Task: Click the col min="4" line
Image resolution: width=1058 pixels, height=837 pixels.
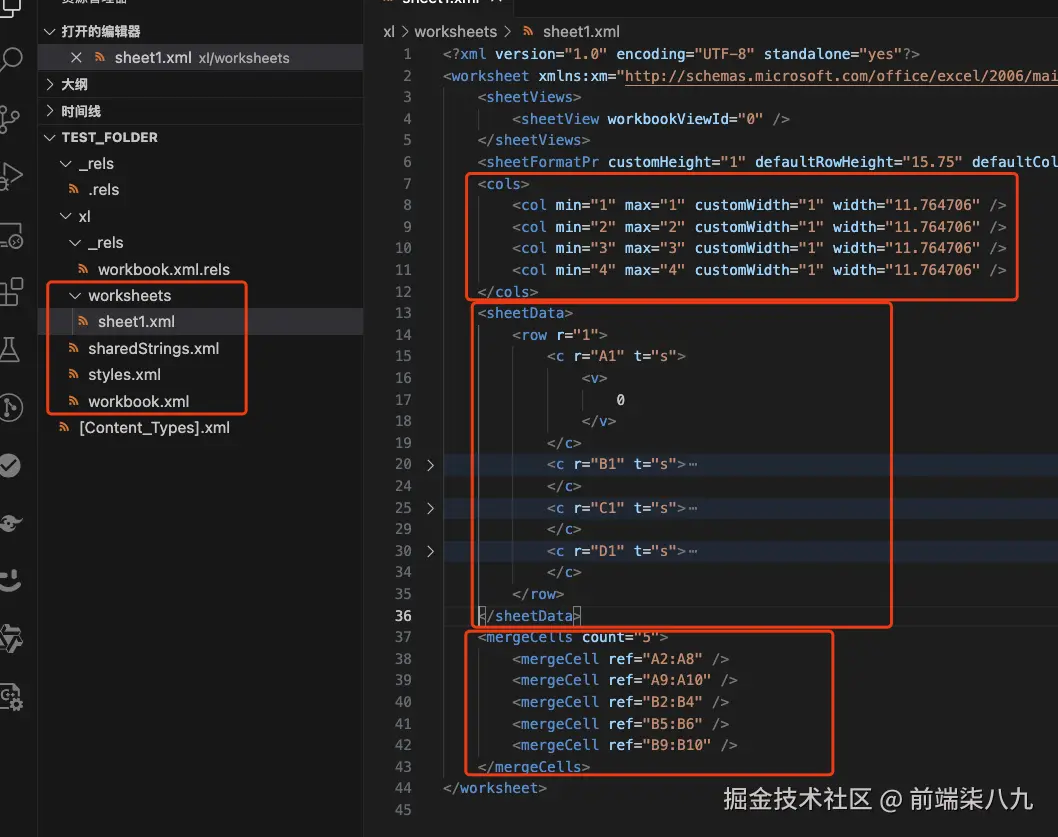Action: 759,270
